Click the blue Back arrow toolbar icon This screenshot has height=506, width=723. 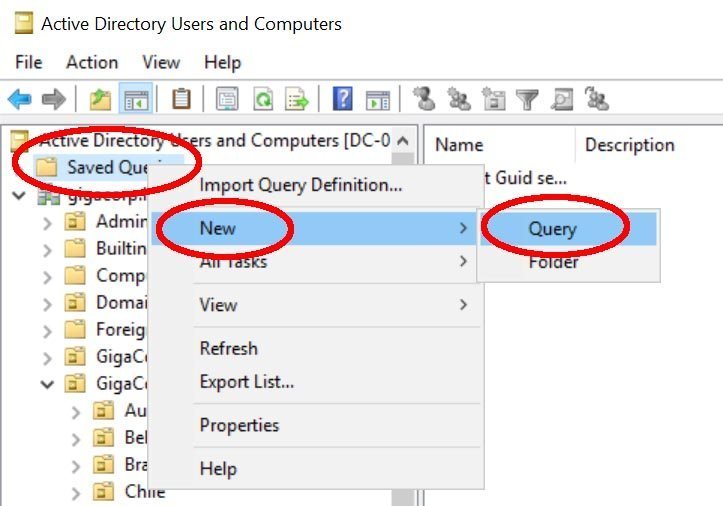(x=20, y=99)
